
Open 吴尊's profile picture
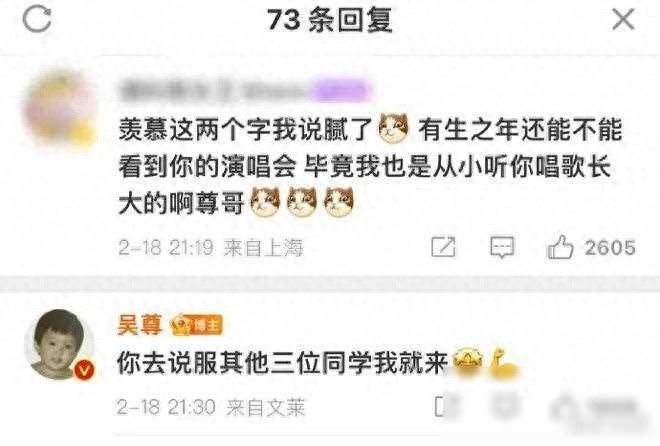(59, 344)
